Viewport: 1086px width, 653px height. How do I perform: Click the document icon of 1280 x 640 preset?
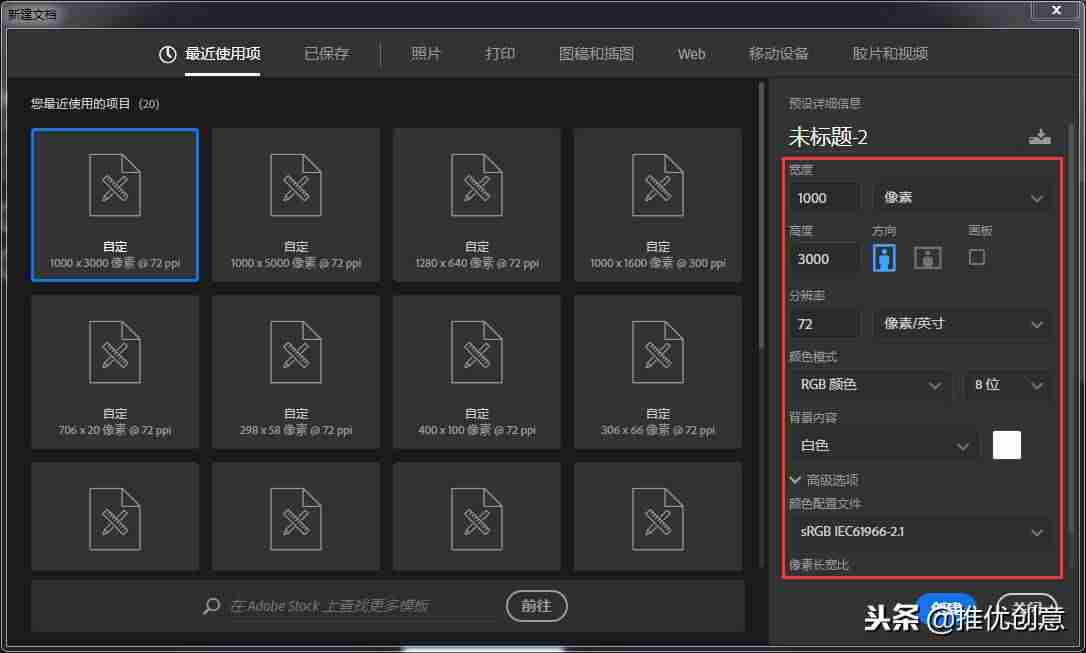pyautogui.click(x=477, y=186)
